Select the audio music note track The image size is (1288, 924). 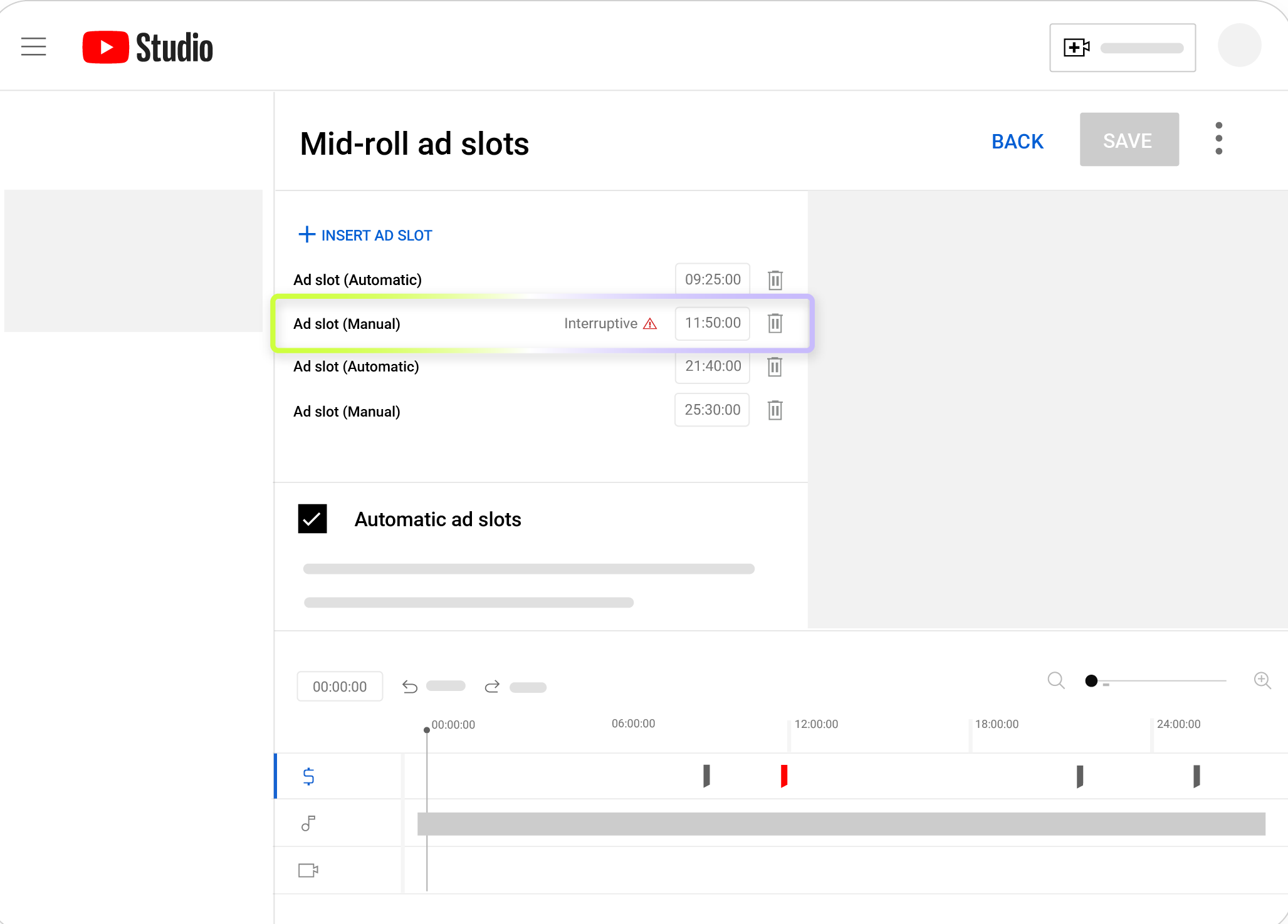pyautogui.click(x=308, y=823)
